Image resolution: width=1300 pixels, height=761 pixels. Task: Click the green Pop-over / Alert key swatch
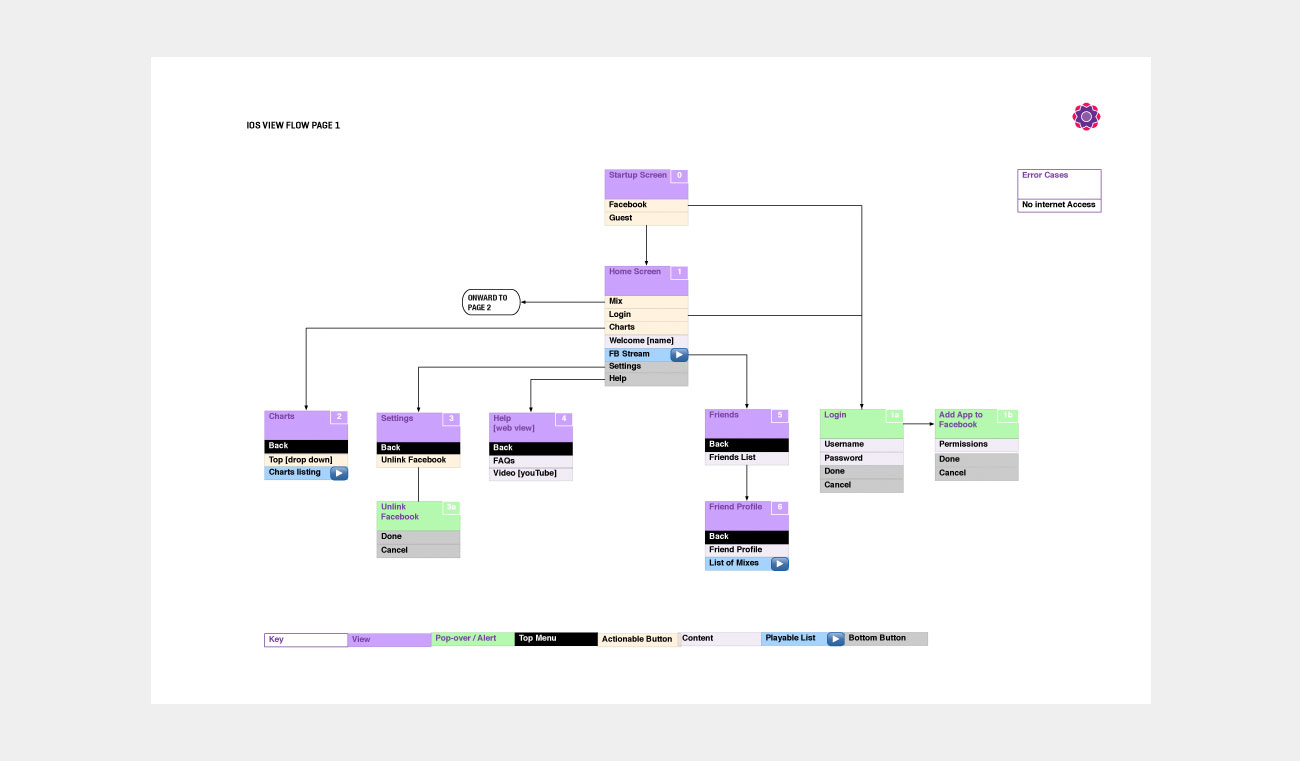coord(472,639)
